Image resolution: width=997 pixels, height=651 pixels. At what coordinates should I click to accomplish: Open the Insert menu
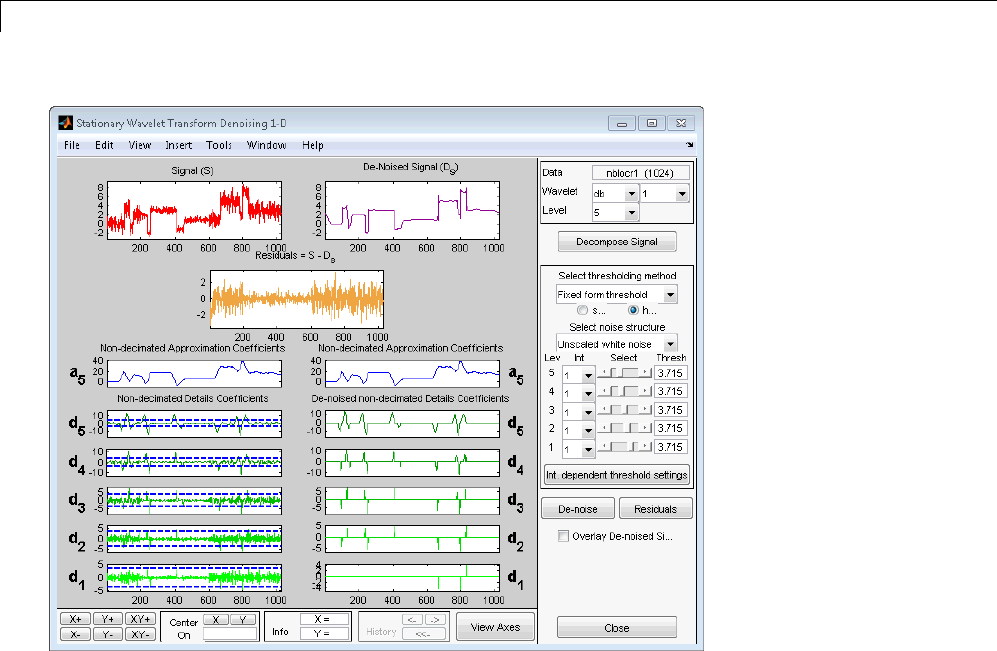click(178, 145)
